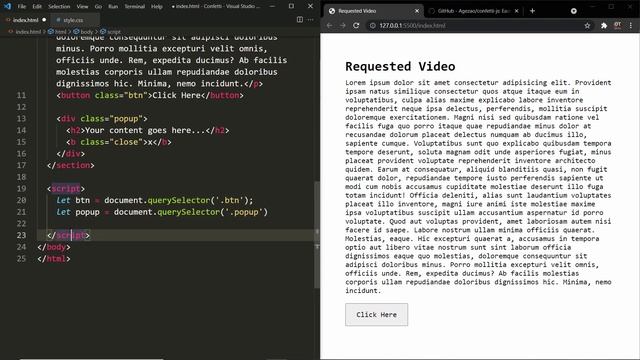Image resolution: width=640 pixels, height=360 pixels.
Task: Open the Selection menu
Action: (x=59, y=7)
